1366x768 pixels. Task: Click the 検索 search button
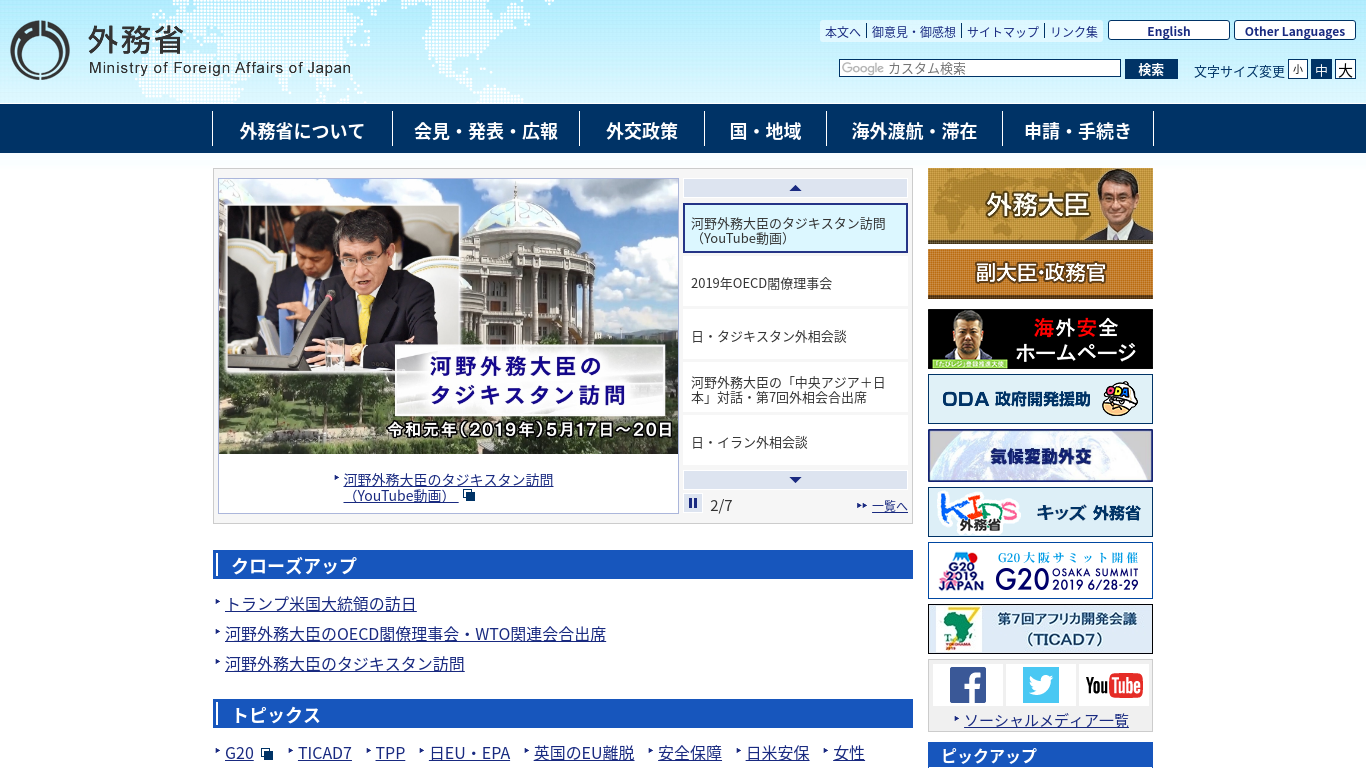pyautogui.click(x=1151, y=69)
